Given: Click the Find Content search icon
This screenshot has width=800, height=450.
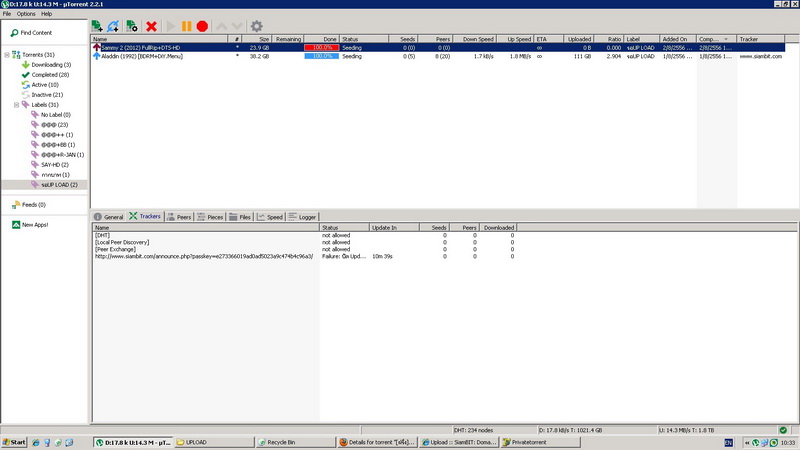Looking at the screenshot, I should pyautogui.click(x=14, y=33).
